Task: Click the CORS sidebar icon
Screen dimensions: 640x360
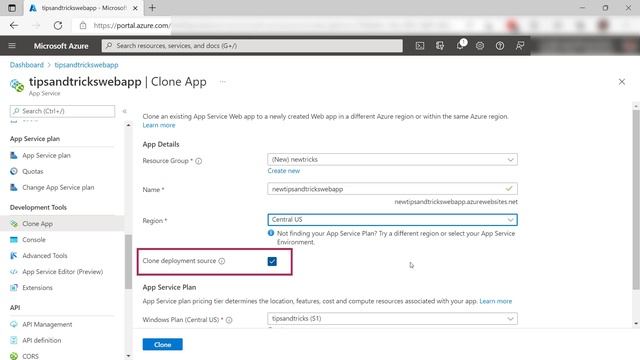Action: [14, 356]
